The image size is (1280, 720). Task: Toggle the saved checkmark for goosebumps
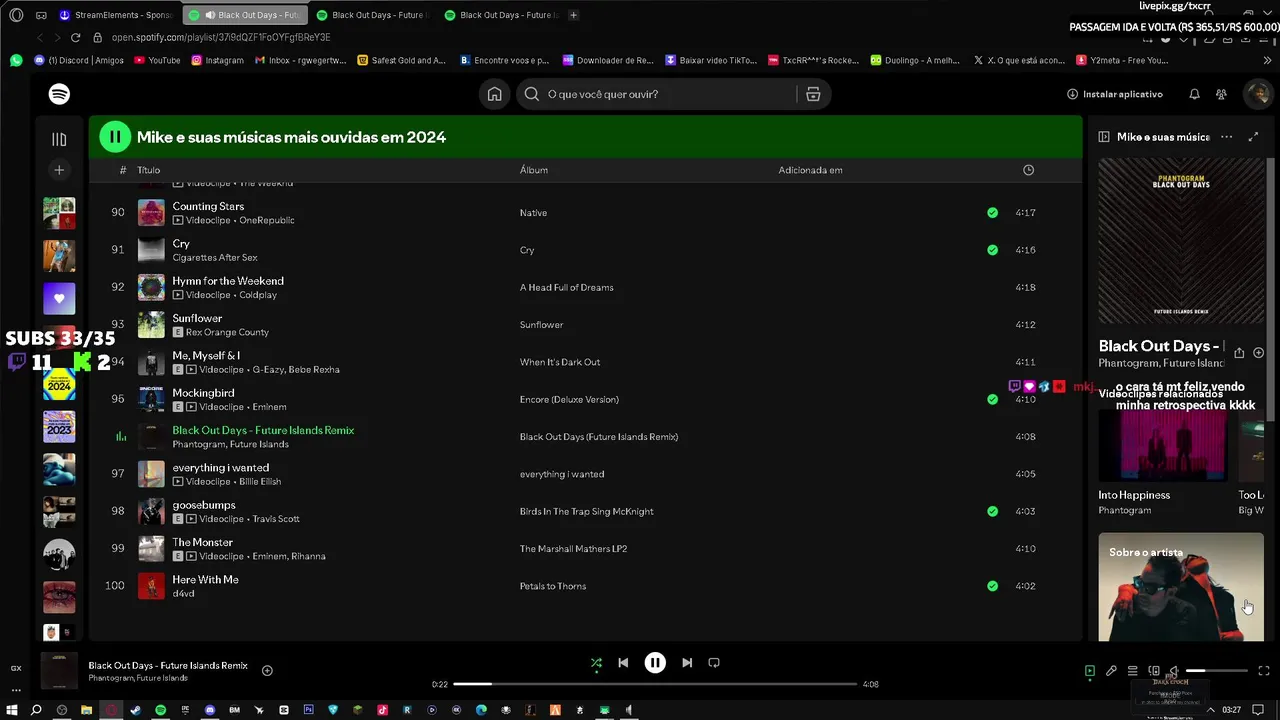point(992,511)
